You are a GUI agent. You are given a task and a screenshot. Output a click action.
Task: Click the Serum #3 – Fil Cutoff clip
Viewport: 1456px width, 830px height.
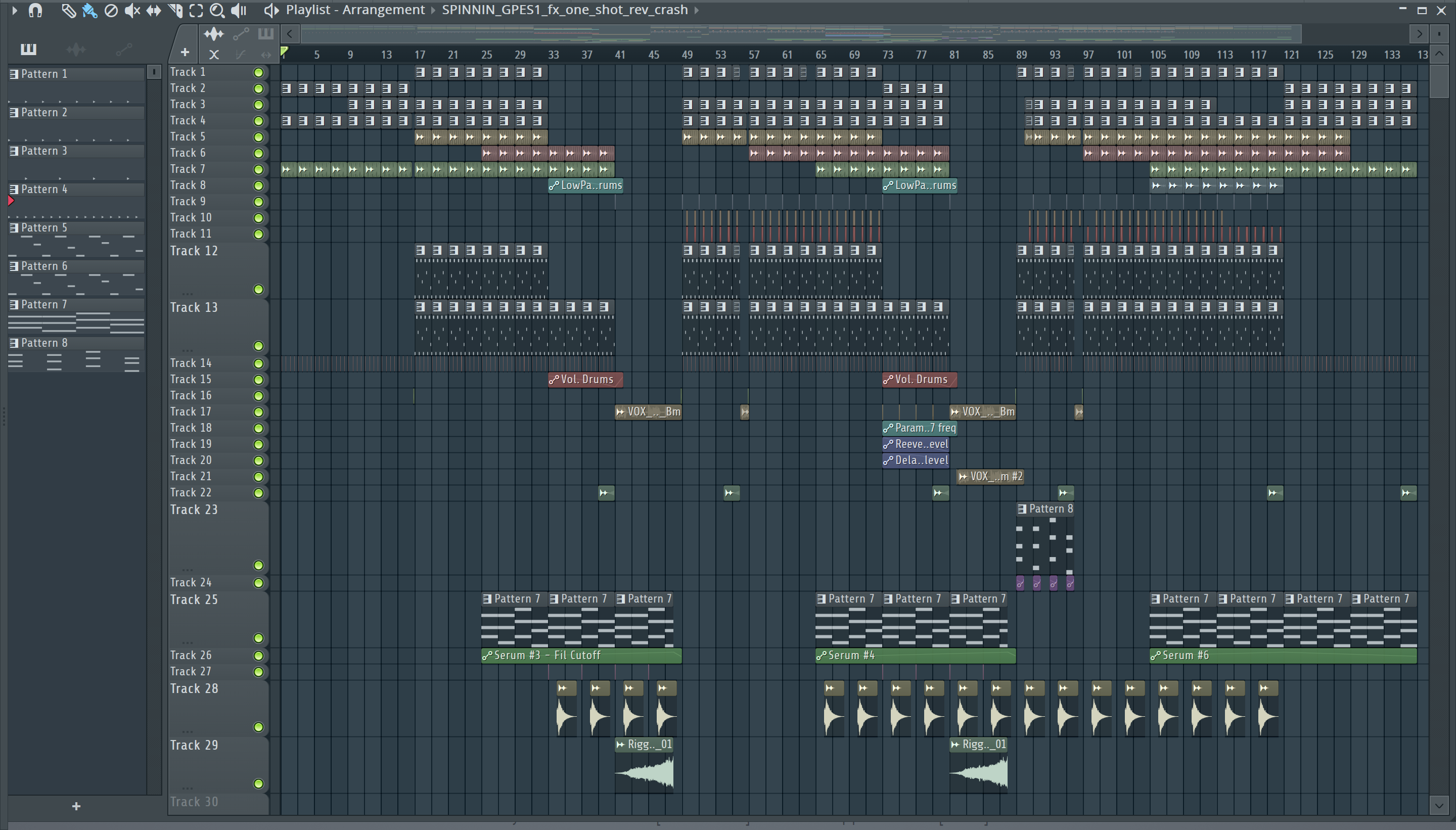pos(581,656)
